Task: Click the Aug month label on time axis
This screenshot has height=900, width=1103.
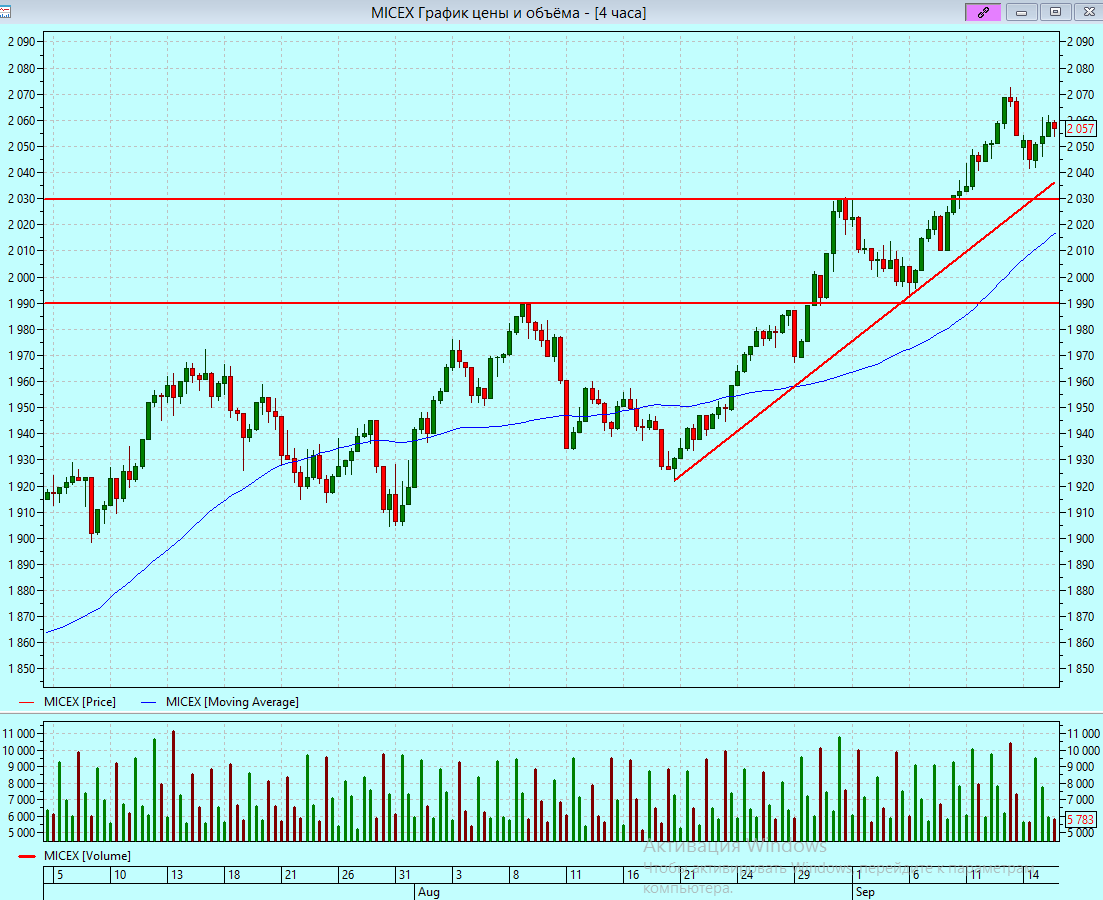Action: (x=428, y=892)
